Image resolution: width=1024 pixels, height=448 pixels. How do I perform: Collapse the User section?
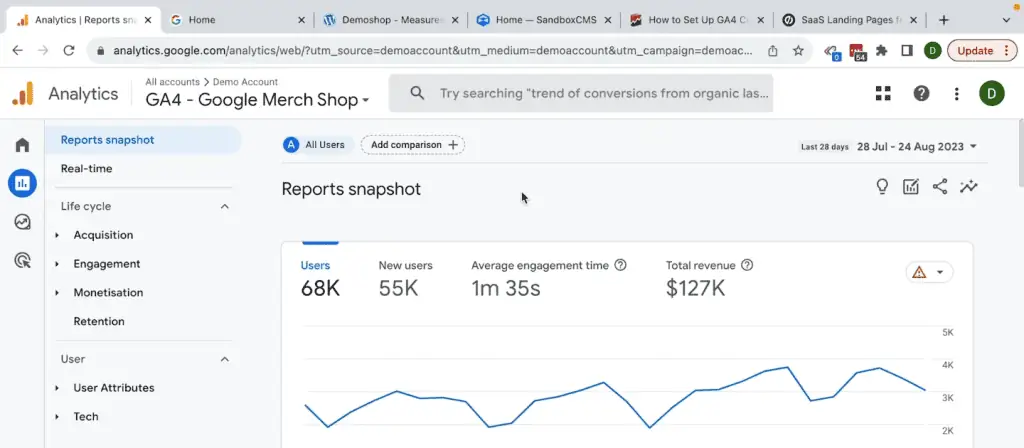[x=224, y=359]
